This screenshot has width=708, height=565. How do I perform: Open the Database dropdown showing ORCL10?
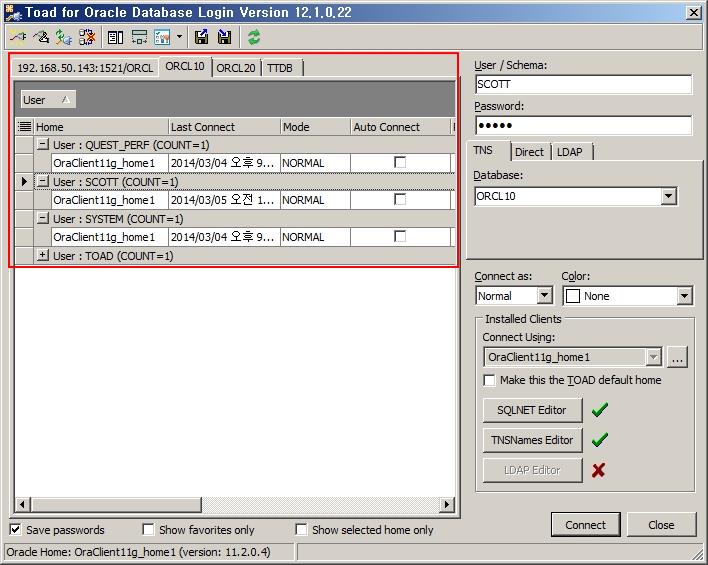668,197
